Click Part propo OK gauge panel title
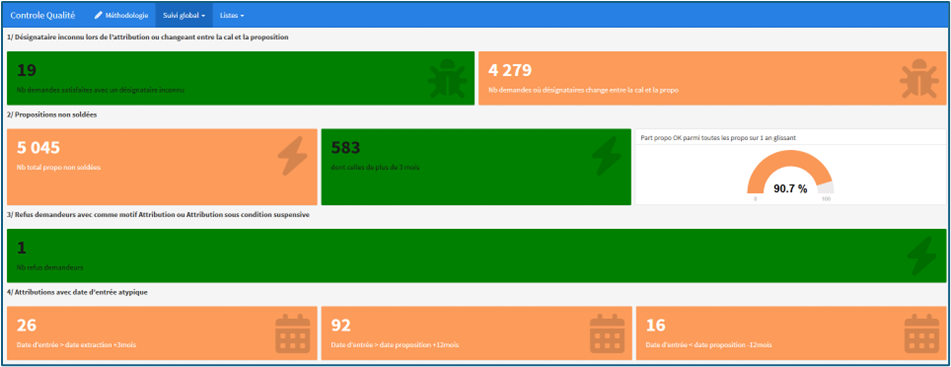951x367 pixels. click(718, 138)
